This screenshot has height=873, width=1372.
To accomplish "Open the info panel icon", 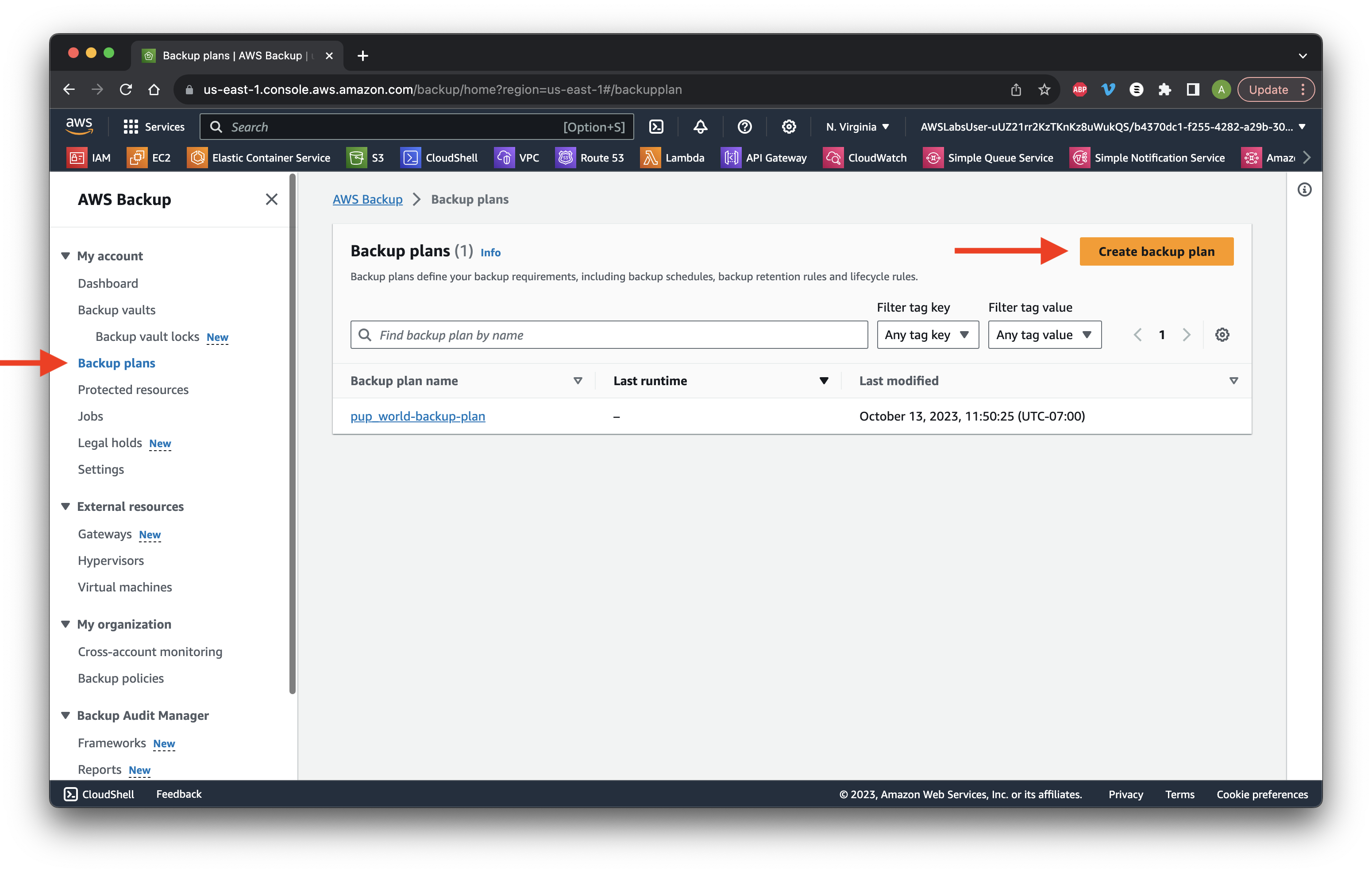I will pyautogui.click(x=1304, y=190).
